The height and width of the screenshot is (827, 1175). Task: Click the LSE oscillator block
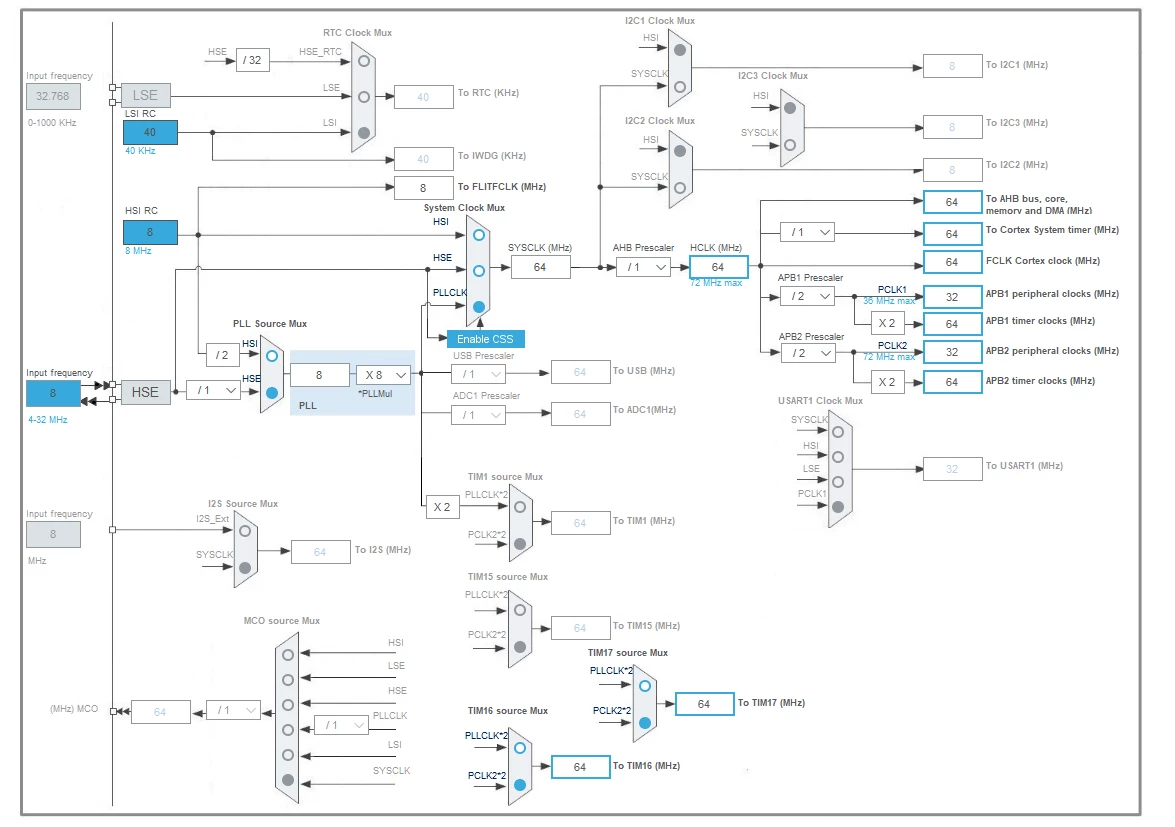pos(145,95)
